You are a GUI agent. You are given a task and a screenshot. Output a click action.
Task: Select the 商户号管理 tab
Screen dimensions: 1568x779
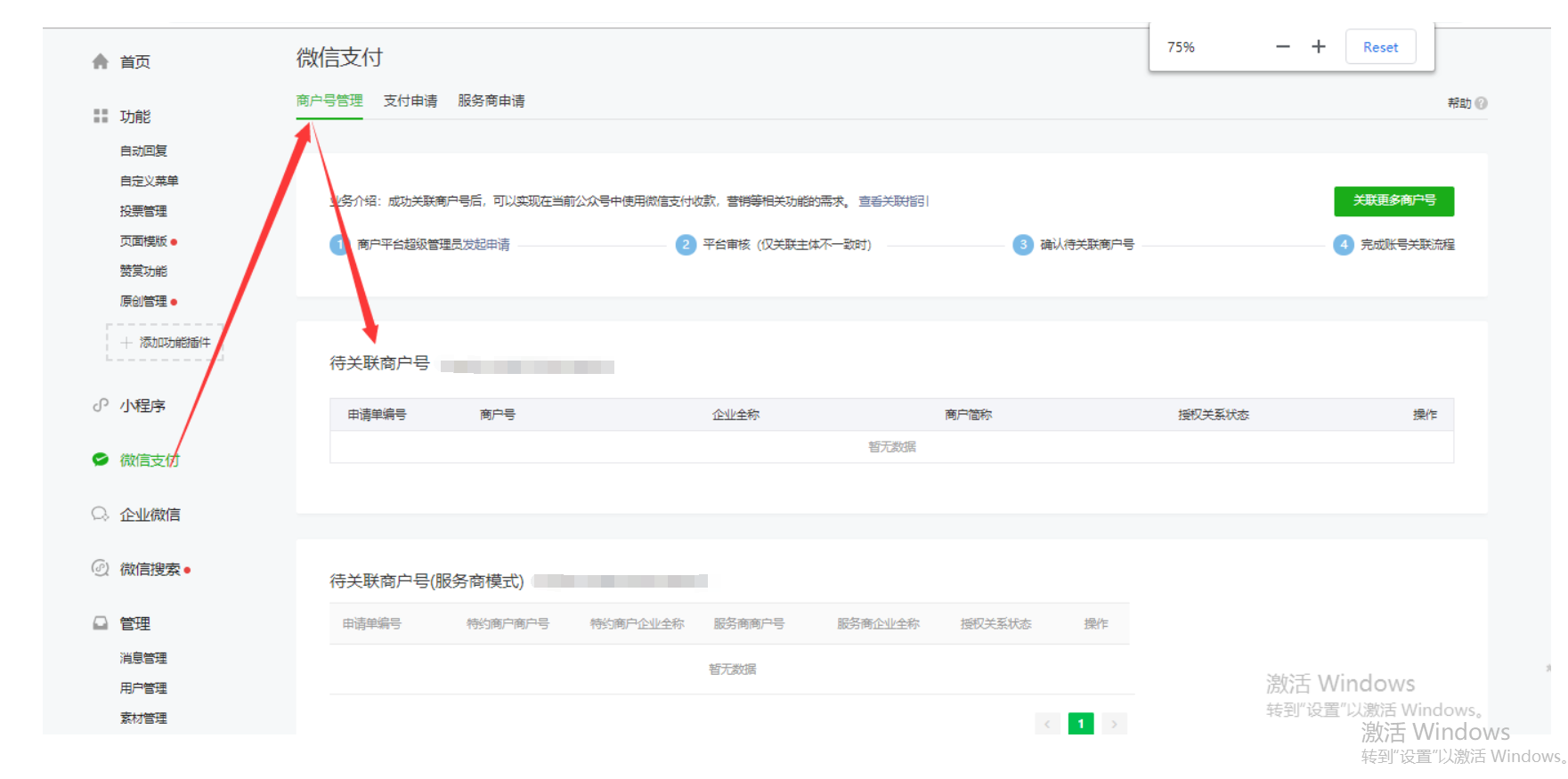coord(329,101)
